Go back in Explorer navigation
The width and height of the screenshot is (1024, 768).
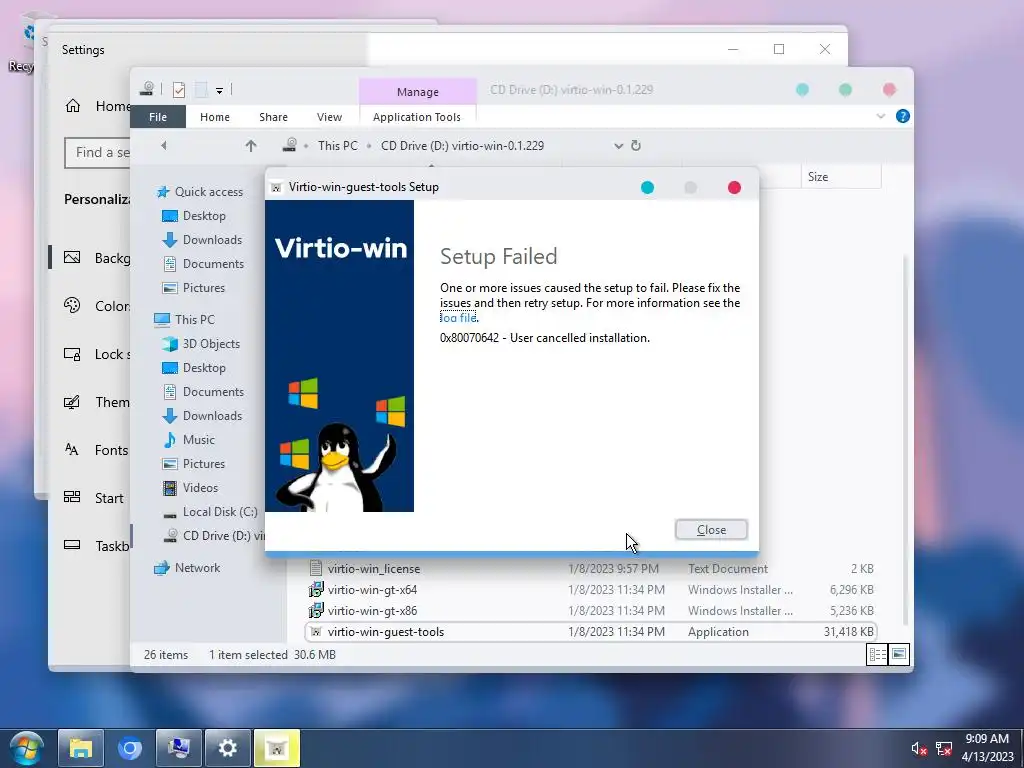pos(164,146)
